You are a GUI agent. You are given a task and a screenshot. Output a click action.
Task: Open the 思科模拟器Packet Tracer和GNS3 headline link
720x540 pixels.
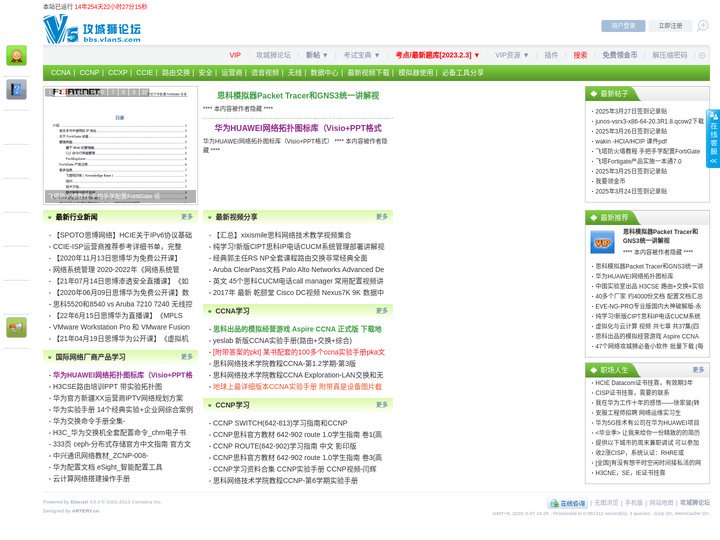pyautogui.click(x=298, y=96)
